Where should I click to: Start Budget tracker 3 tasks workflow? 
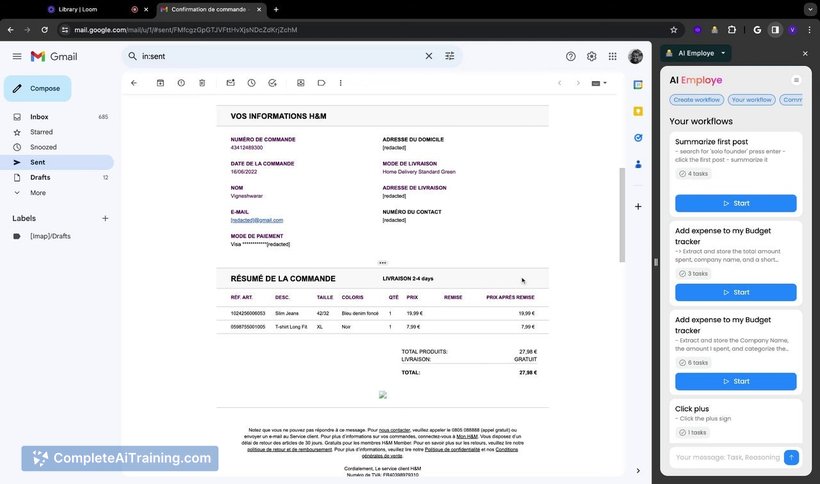pos(735,292)
